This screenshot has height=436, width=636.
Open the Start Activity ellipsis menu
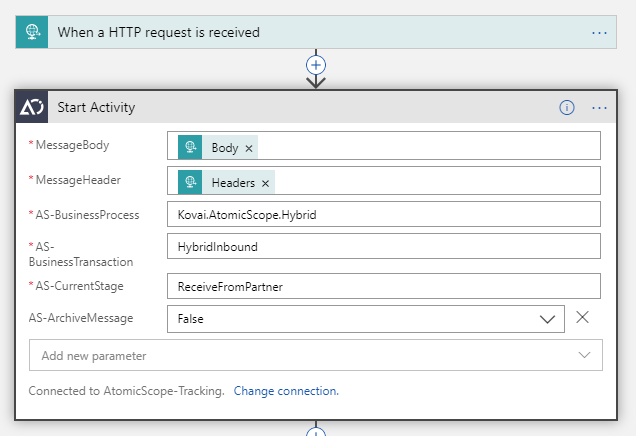pos(599,108)
